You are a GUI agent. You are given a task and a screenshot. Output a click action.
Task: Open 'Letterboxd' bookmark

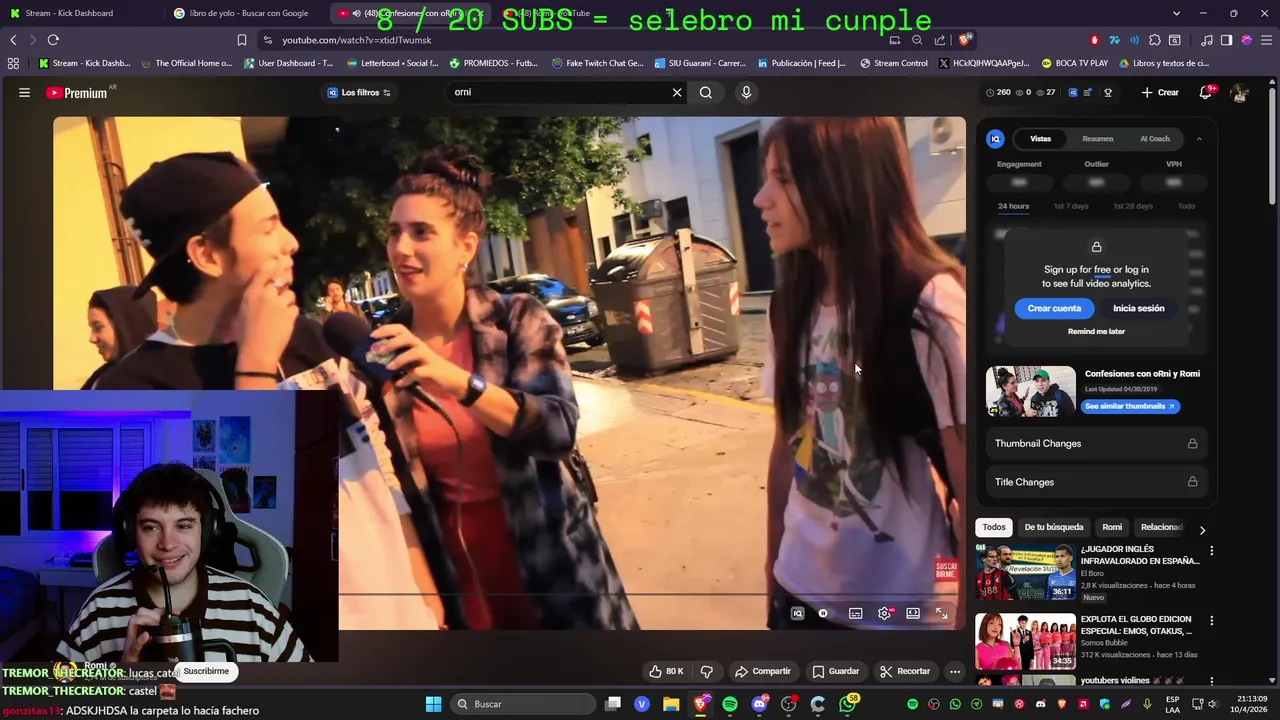coord(392,63)
